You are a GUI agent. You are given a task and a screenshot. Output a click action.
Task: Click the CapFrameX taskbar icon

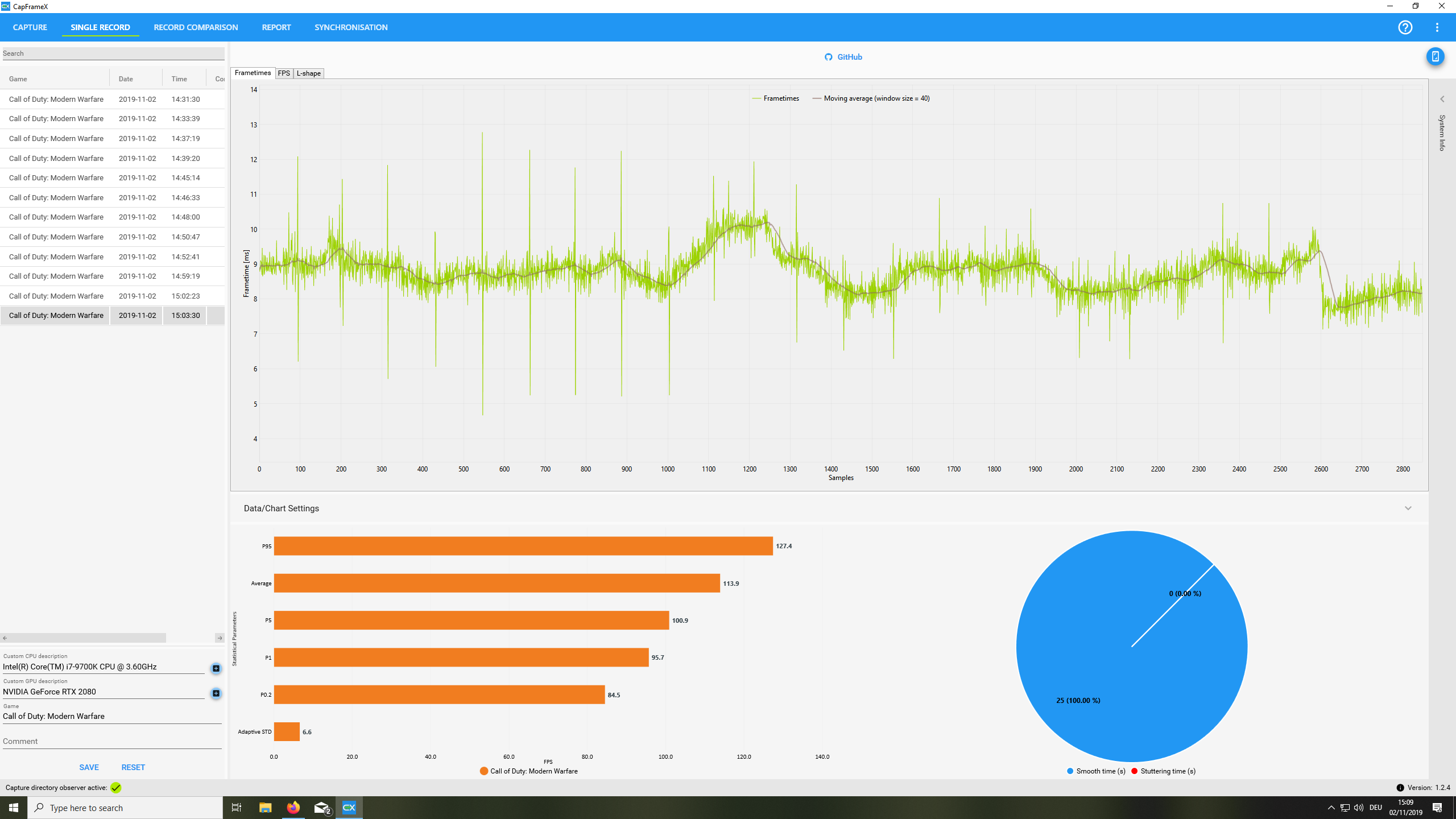tap(349, 808)
